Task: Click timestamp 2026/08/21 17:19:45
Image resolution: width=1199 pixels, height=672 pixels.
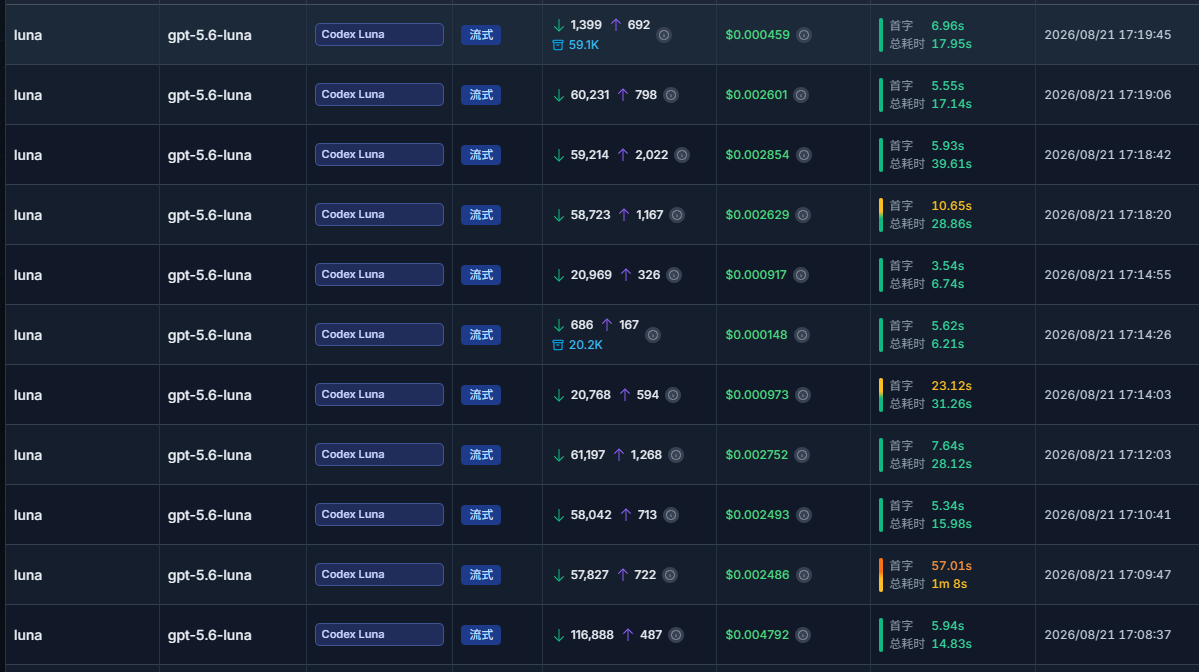Action: 1107,34
